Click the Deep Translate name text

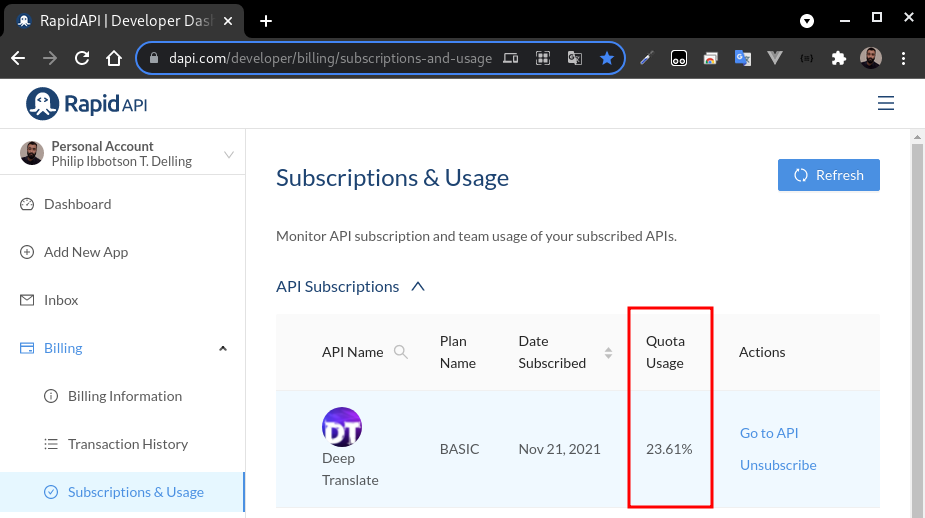point(350,469)
